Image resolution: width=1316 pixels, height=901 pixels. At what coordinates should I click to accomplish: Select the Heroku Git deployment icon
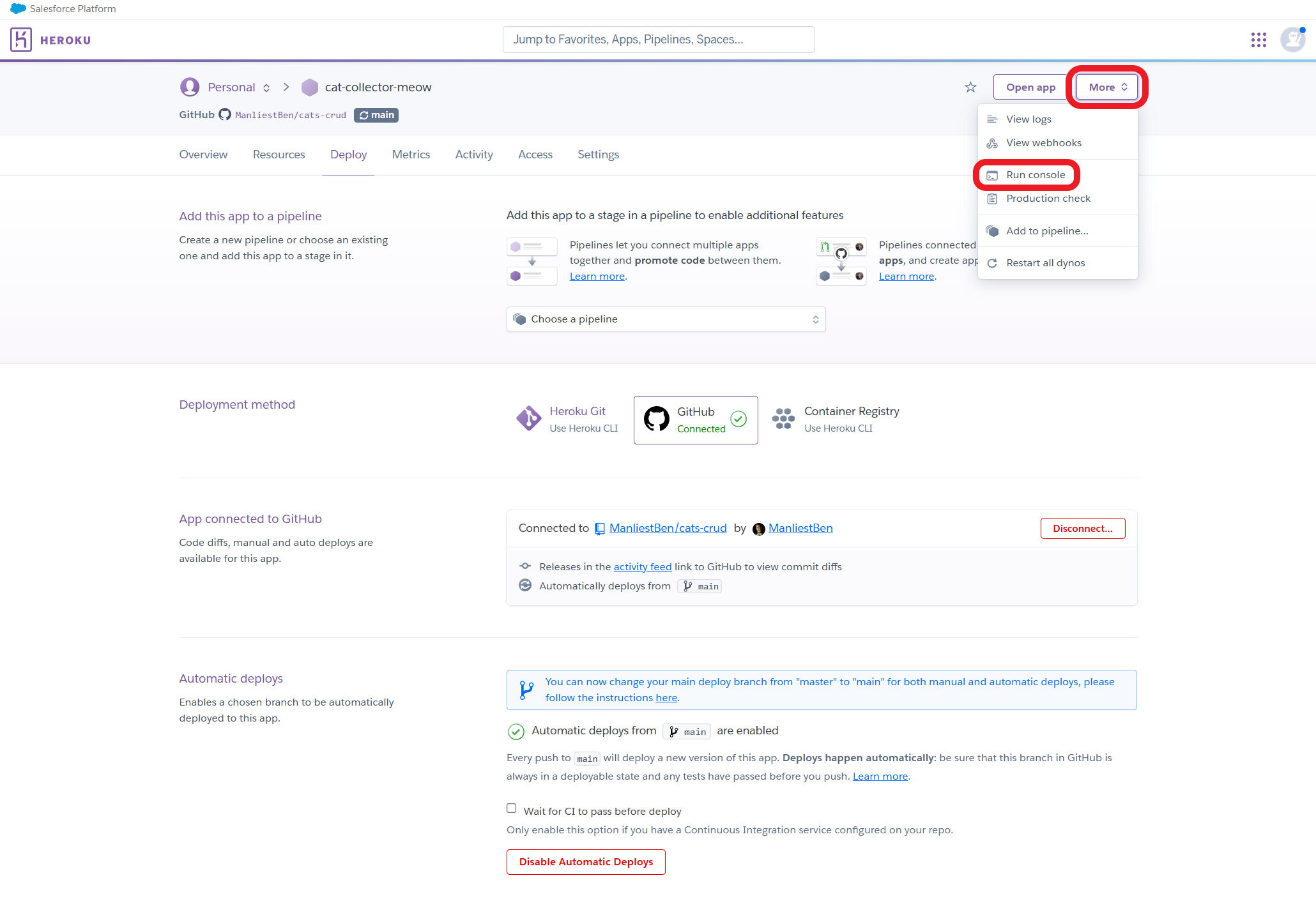[x=528, y=419]
